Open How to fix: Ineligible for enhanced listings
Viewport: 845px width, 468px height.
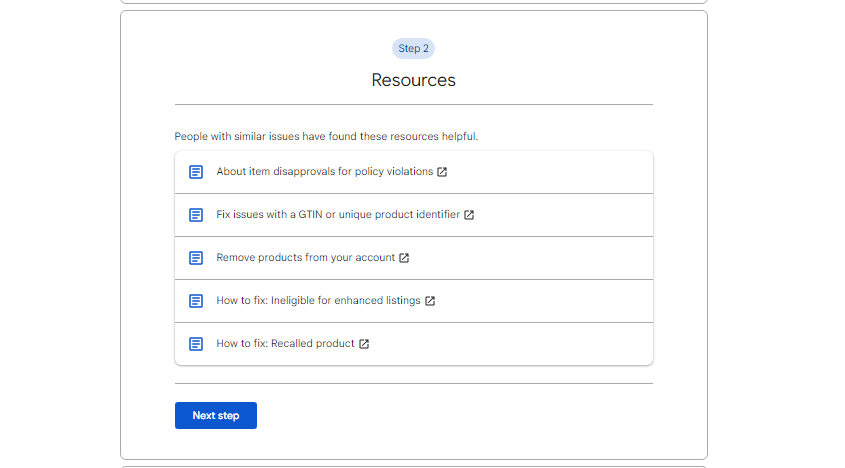318,300
